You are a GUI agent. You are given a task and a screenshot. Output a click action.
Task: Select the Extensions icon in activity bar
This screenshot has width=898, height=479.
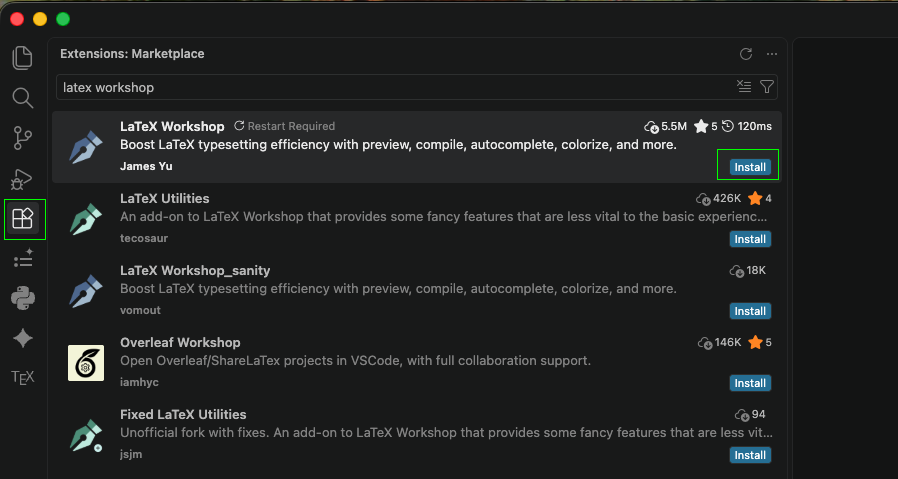pos(23,219)
